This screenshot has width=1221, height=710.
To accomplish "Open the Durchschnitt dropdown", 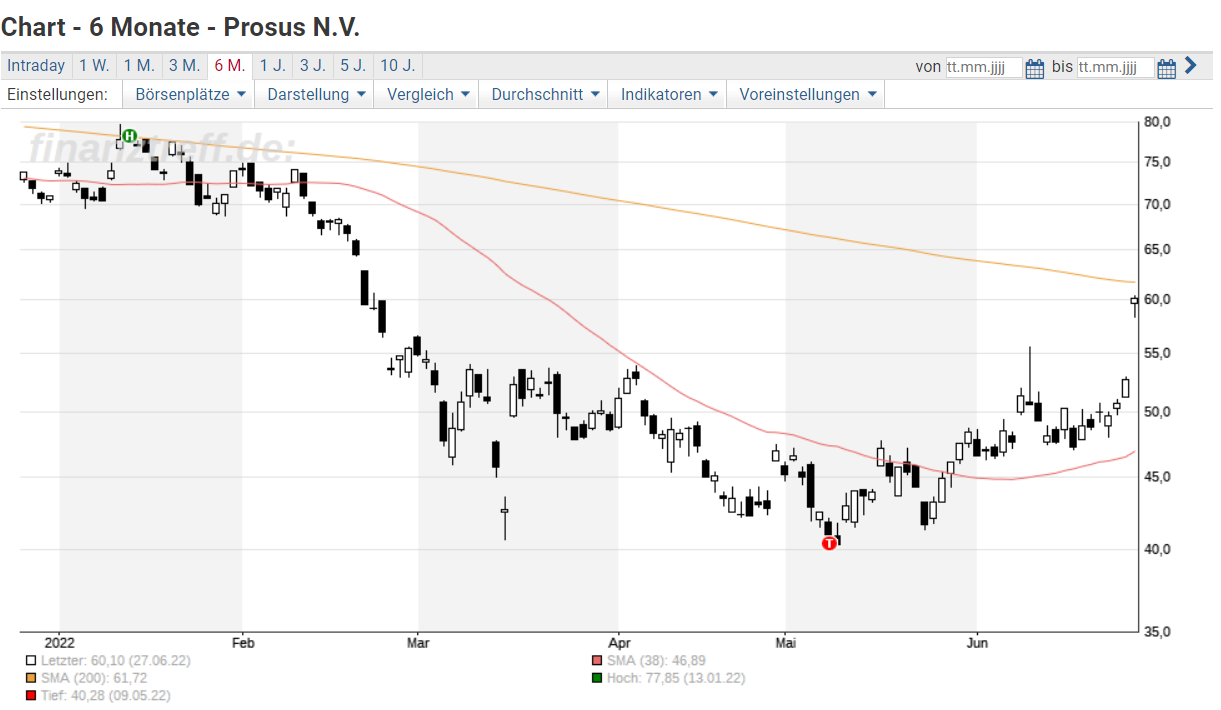I will [x=544, y=95].
